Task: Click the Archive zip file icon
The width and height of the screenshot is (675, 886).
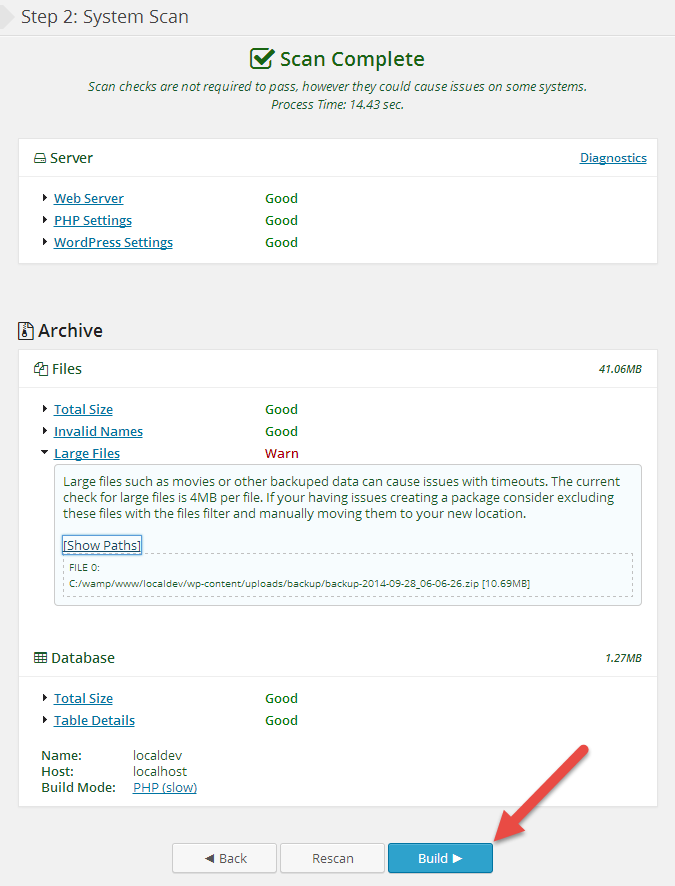Action: click(26, 331)
